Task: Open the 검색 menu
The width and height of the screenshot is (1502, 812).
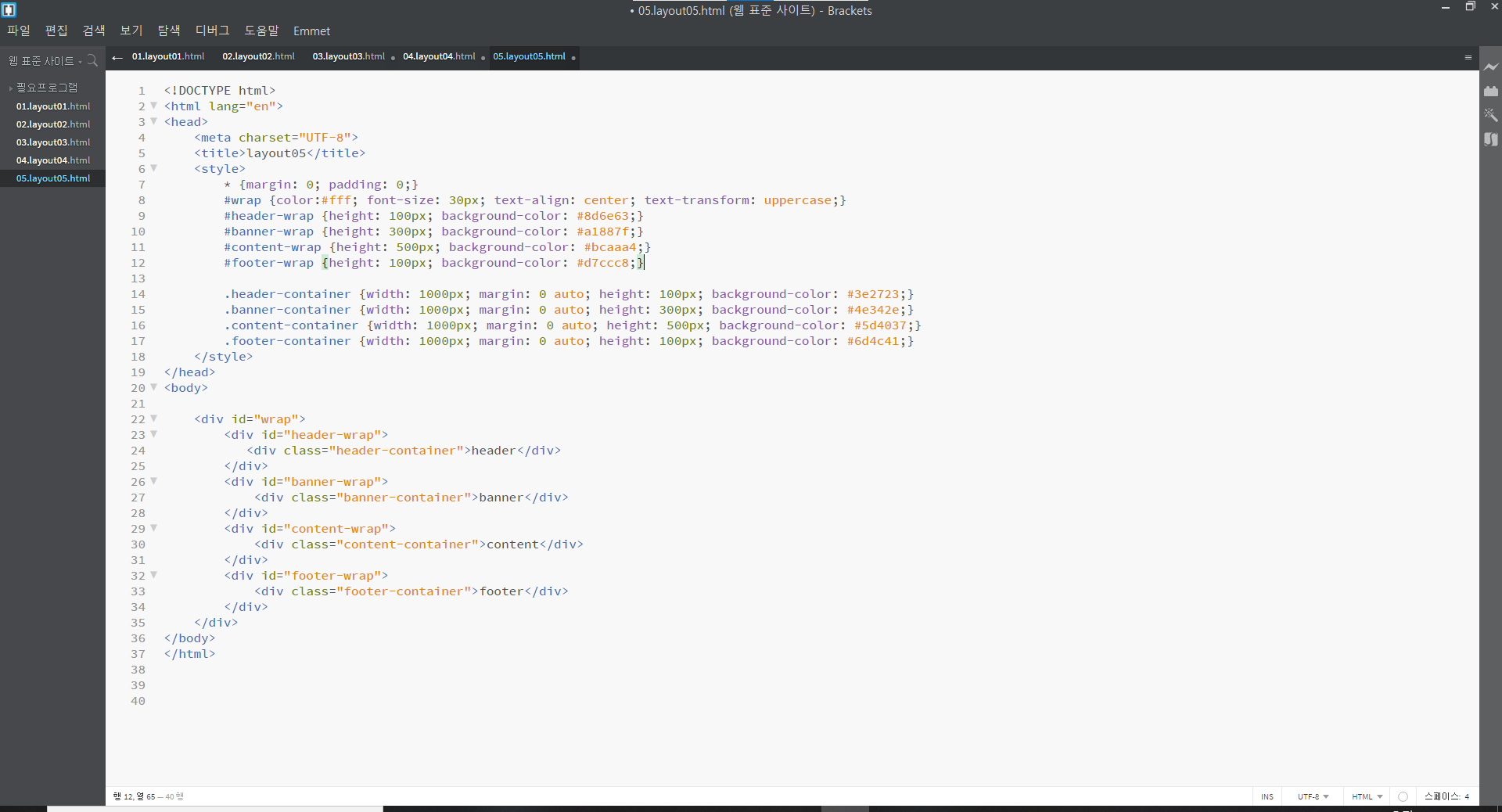Action: (x=94, y=31)
